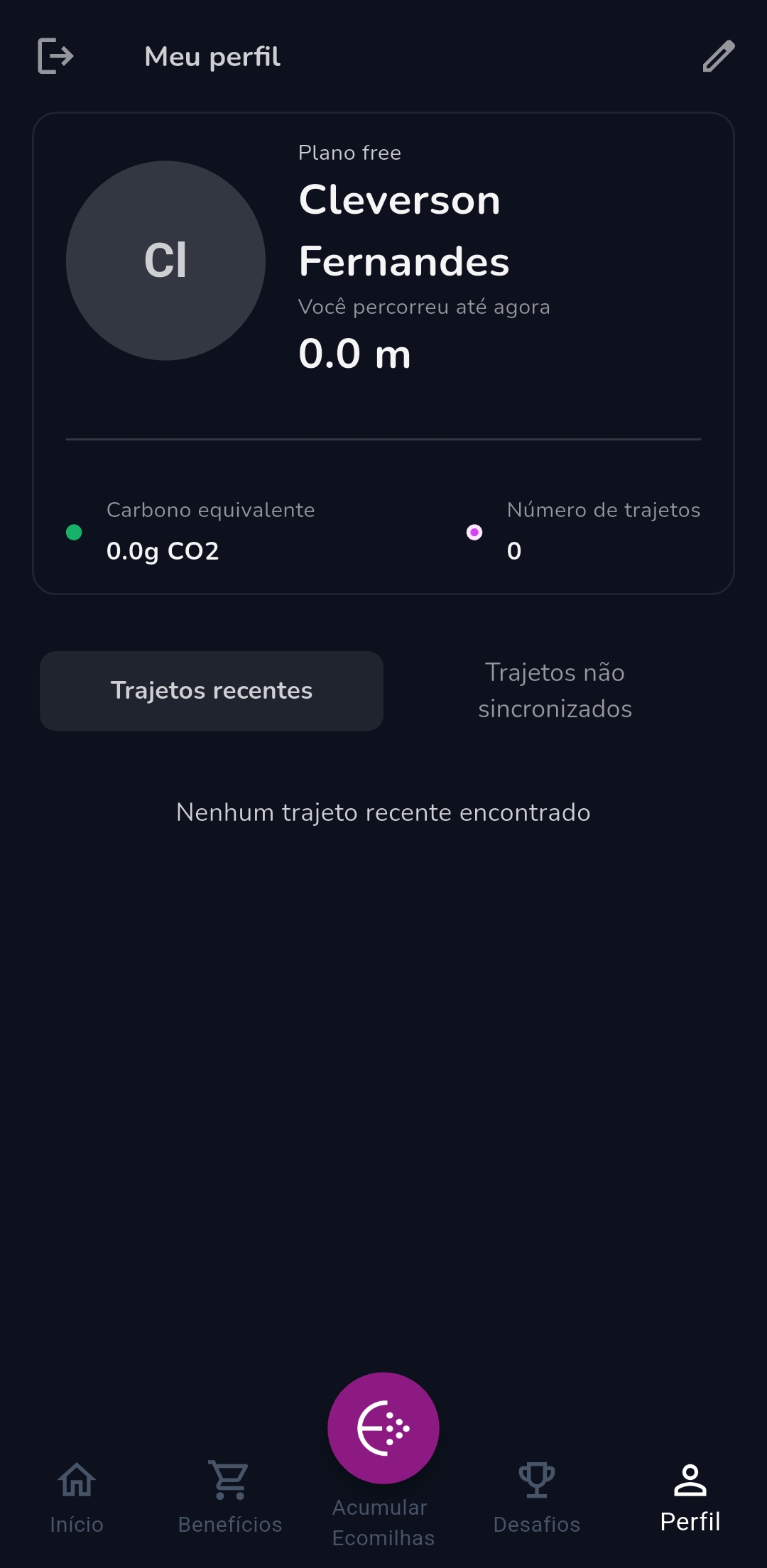Tap the pencil edit profile icon
The width and height of the screenshot is (767, 1568).
pyautogui.click(x=718, y=56)
